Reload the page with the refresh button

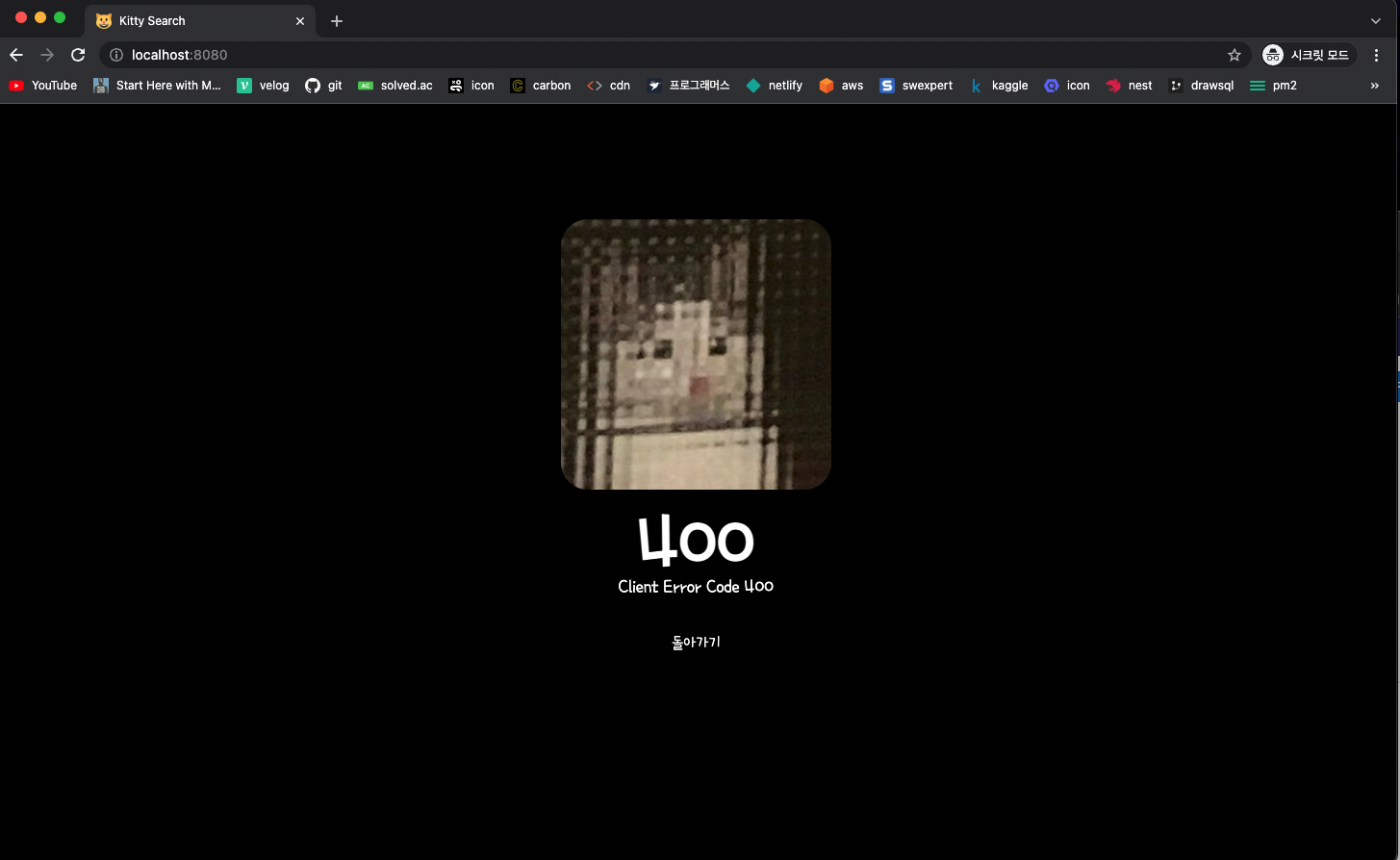tap(78, 55)
